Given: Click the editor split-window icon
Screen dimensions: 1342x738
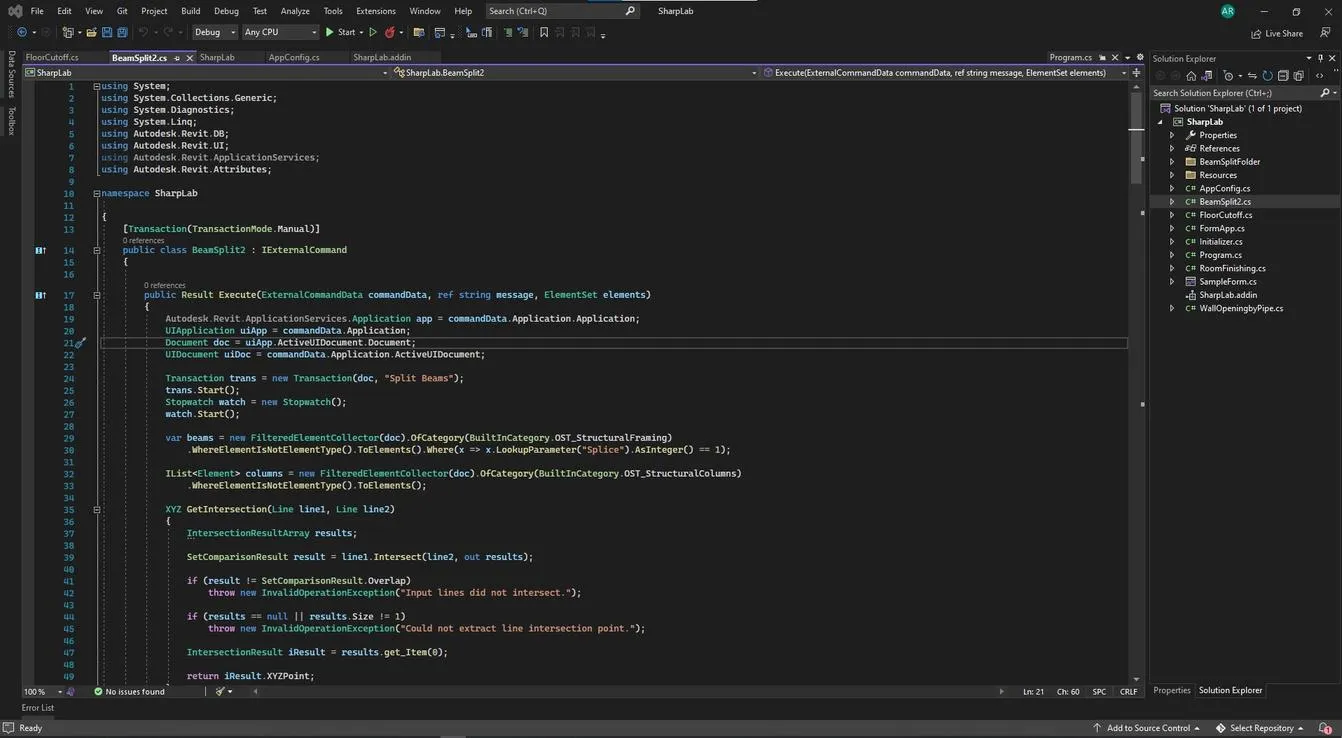Looking at the screenshot, I should click(x=1136, y=72).
